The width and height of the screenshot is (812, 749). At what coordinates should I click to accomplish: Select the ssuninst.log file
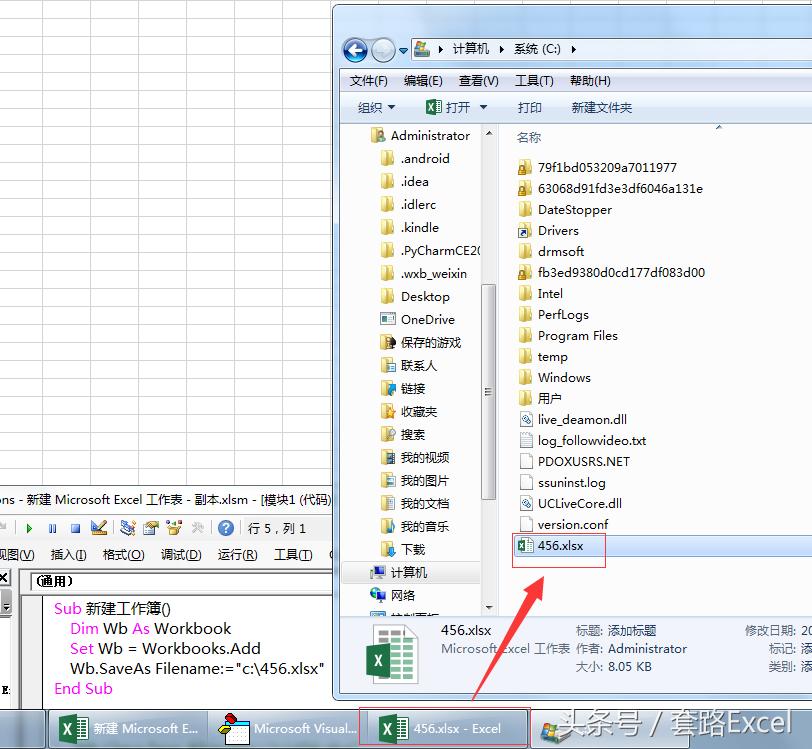[x=562, y=483]
